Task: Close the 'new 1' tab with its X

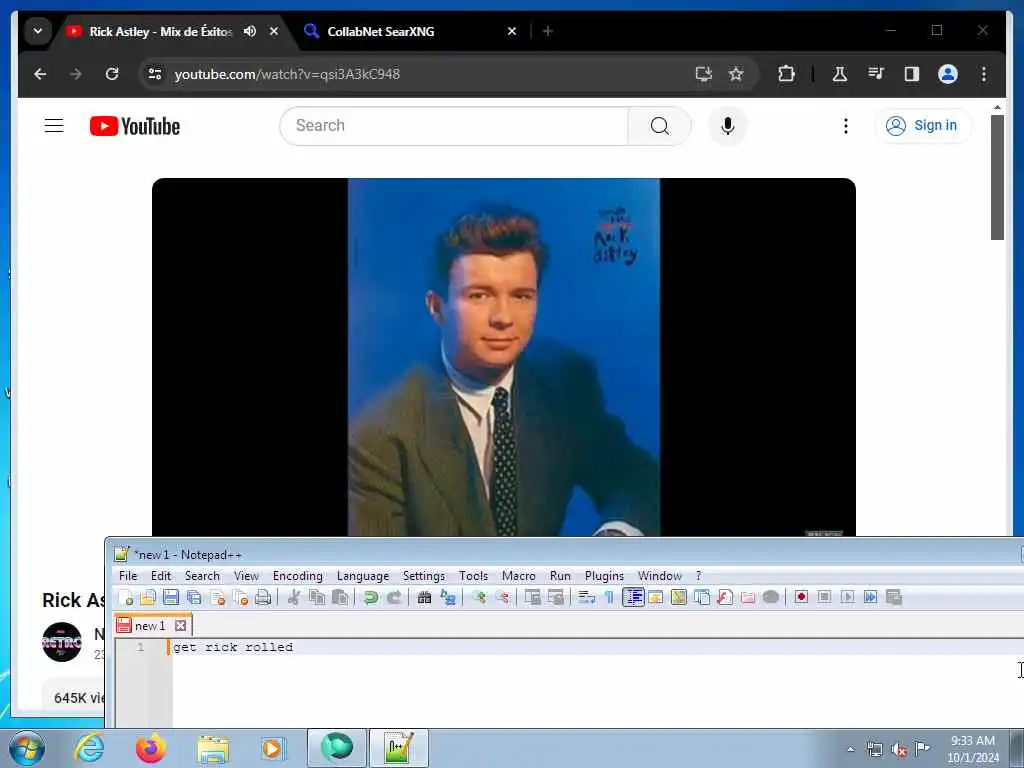Action: tap(181, 626)
